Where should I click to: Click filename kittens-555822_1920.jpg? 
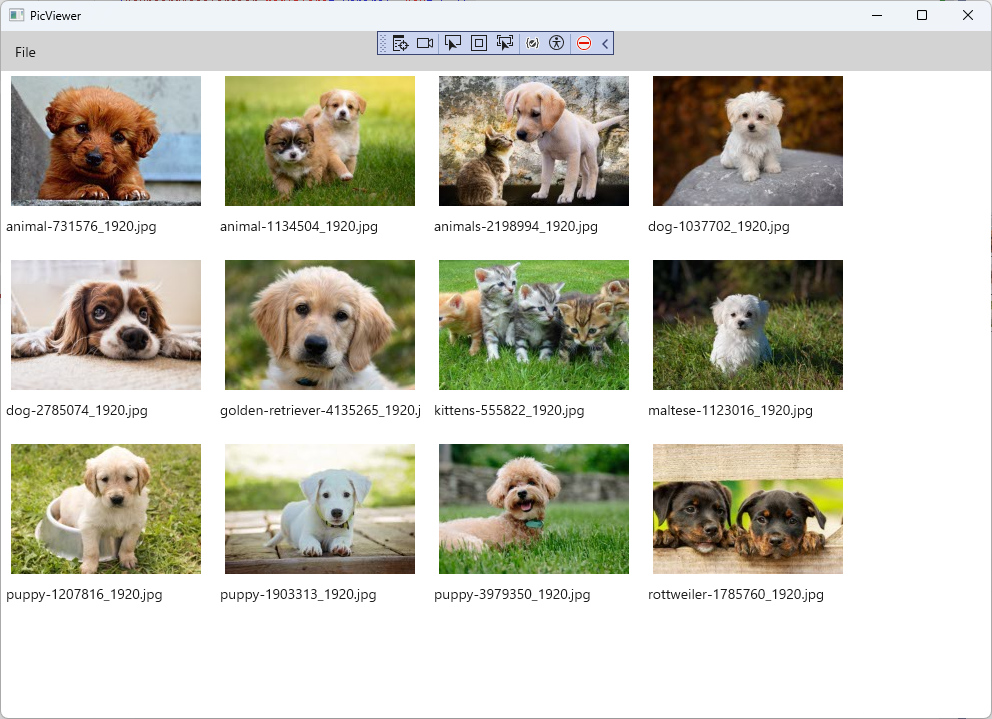(509, 411)
